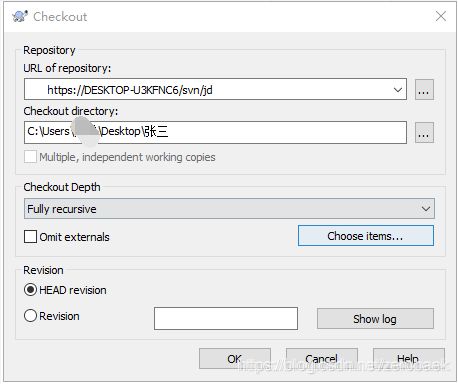Select the Revision radio button
Viewport: 458px width, 384px height.
click(30, 315)
